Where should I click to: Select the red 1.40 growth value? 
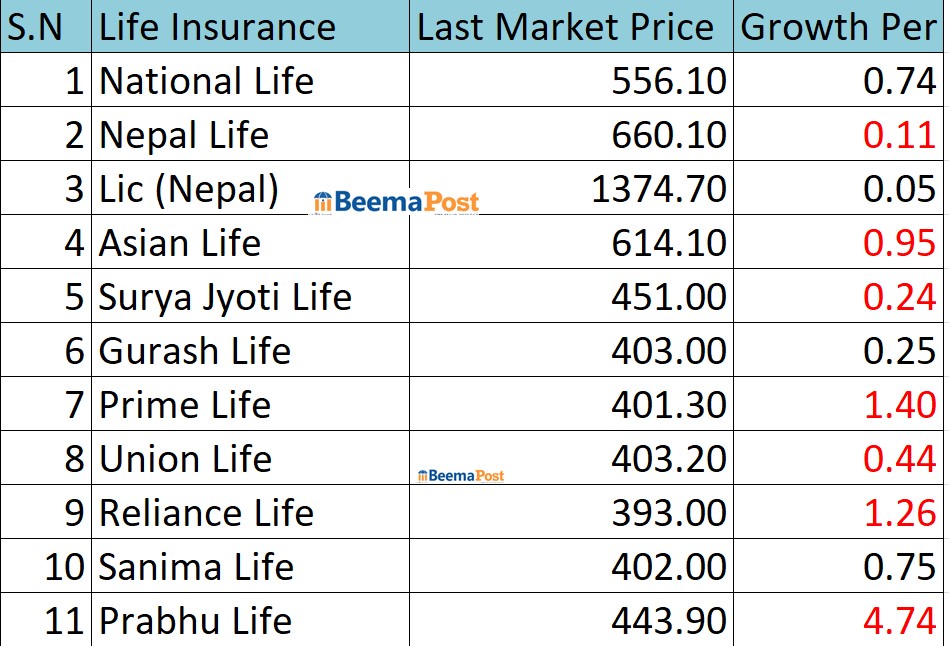pyautogui.click(x=899, y=405)
